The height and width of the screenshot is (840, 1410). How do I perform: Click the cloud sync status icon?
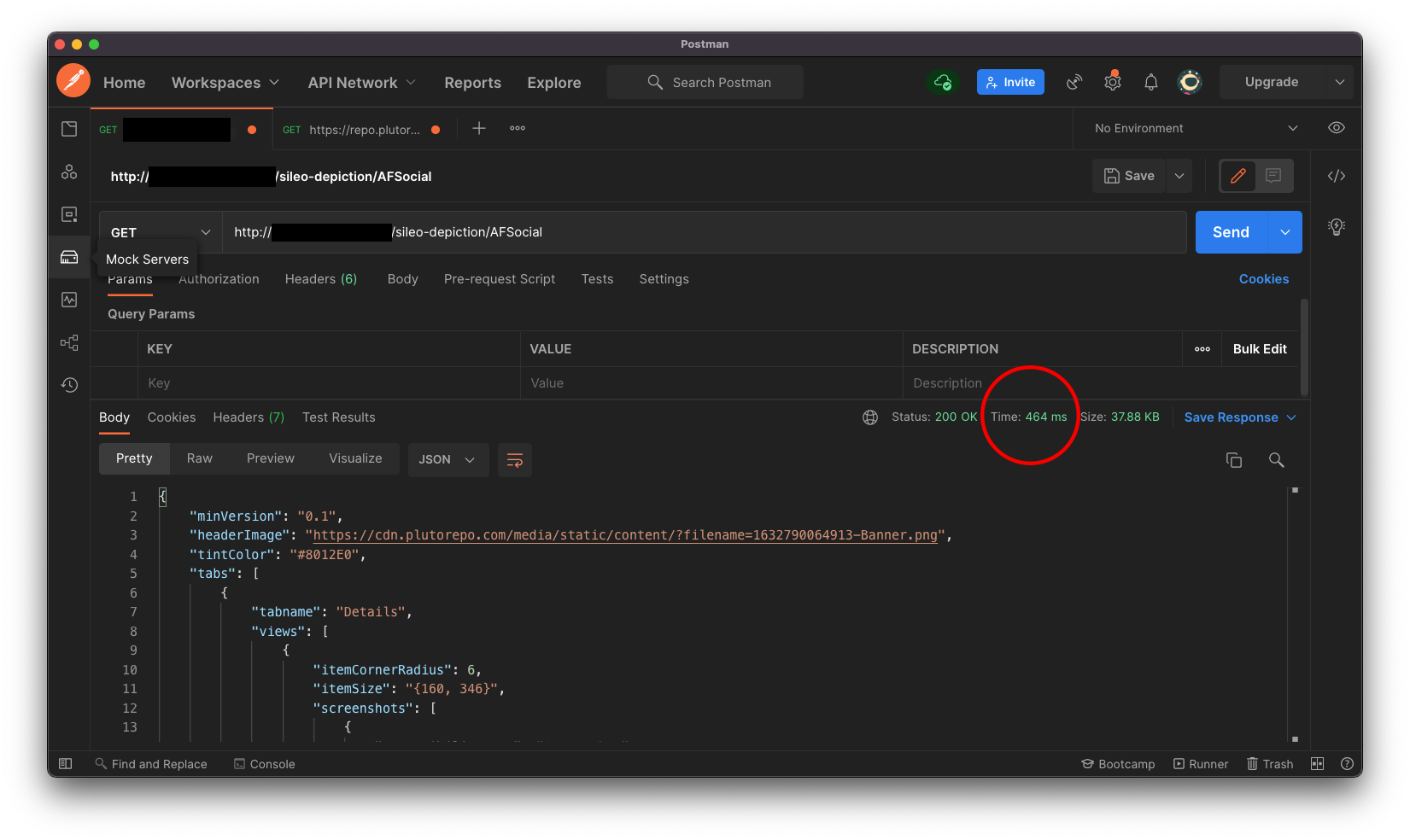pos(943,82)
